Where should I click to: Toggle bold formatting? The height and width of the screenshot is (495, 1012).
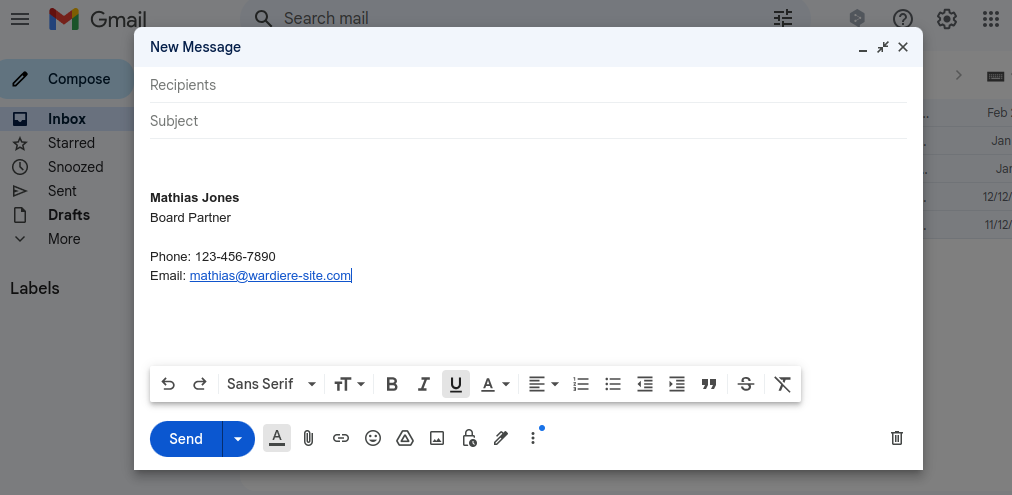(392, 384)
